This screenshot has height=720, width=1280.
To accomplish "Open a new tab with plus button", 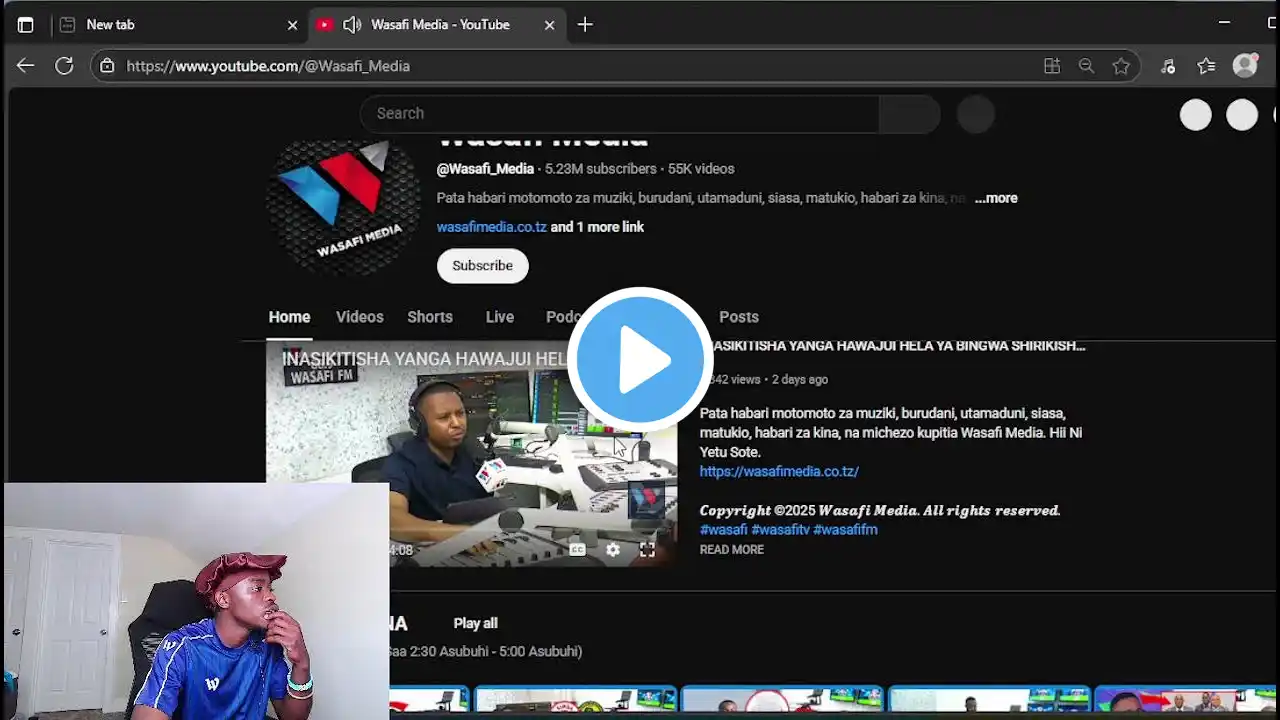I will coord(585,25).
